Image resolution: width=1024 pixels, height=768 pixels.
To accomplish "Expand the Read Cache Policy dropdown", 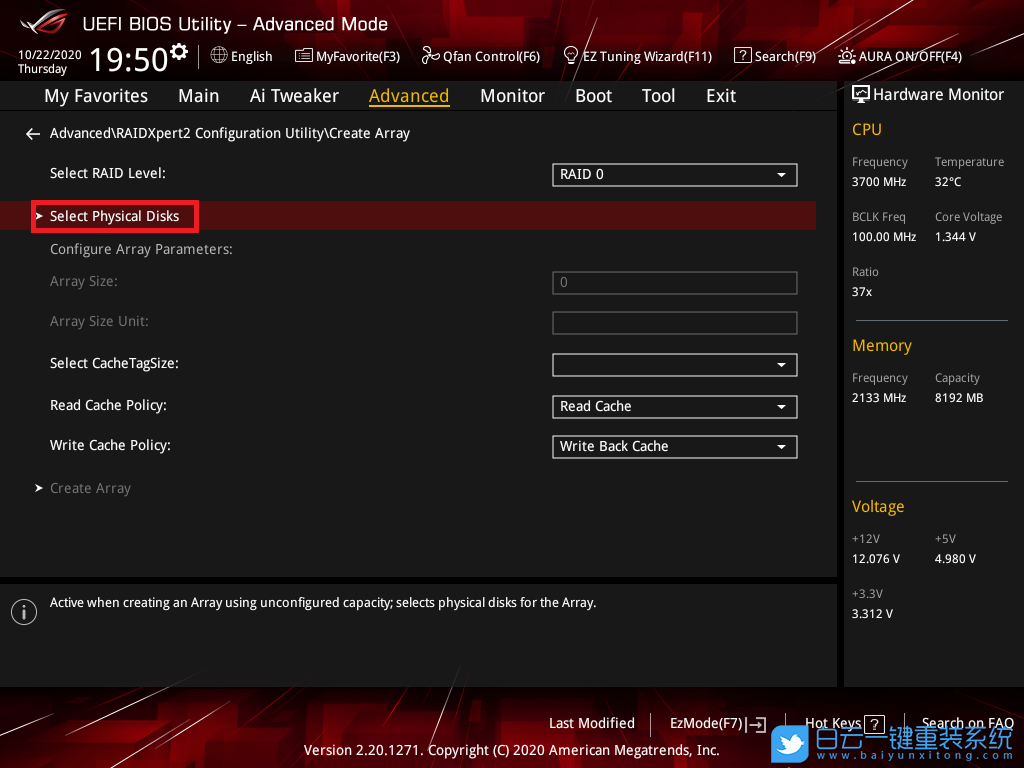I will click(674, 406).
